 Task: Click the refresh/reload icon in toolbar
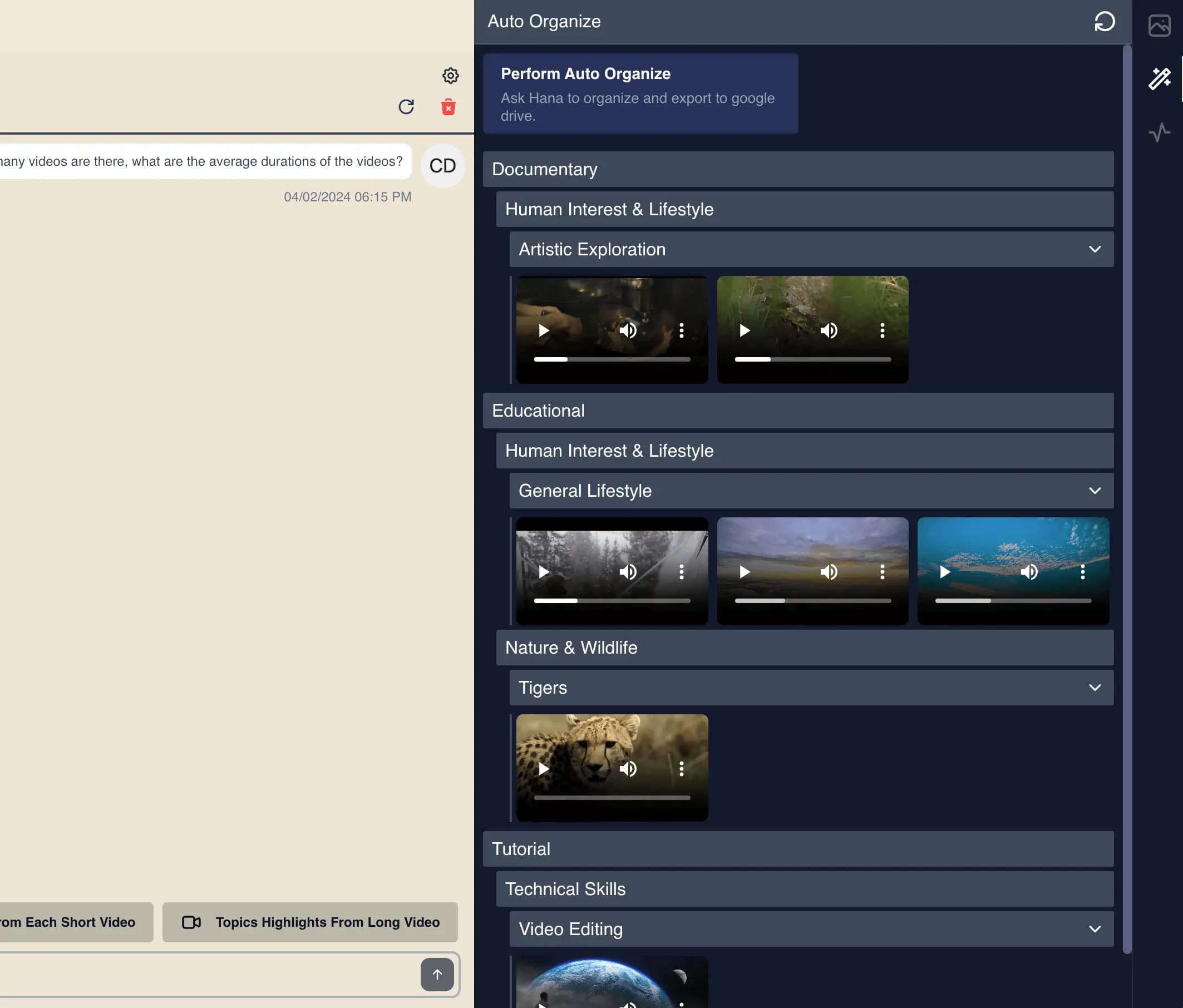(x=406, y=107)
